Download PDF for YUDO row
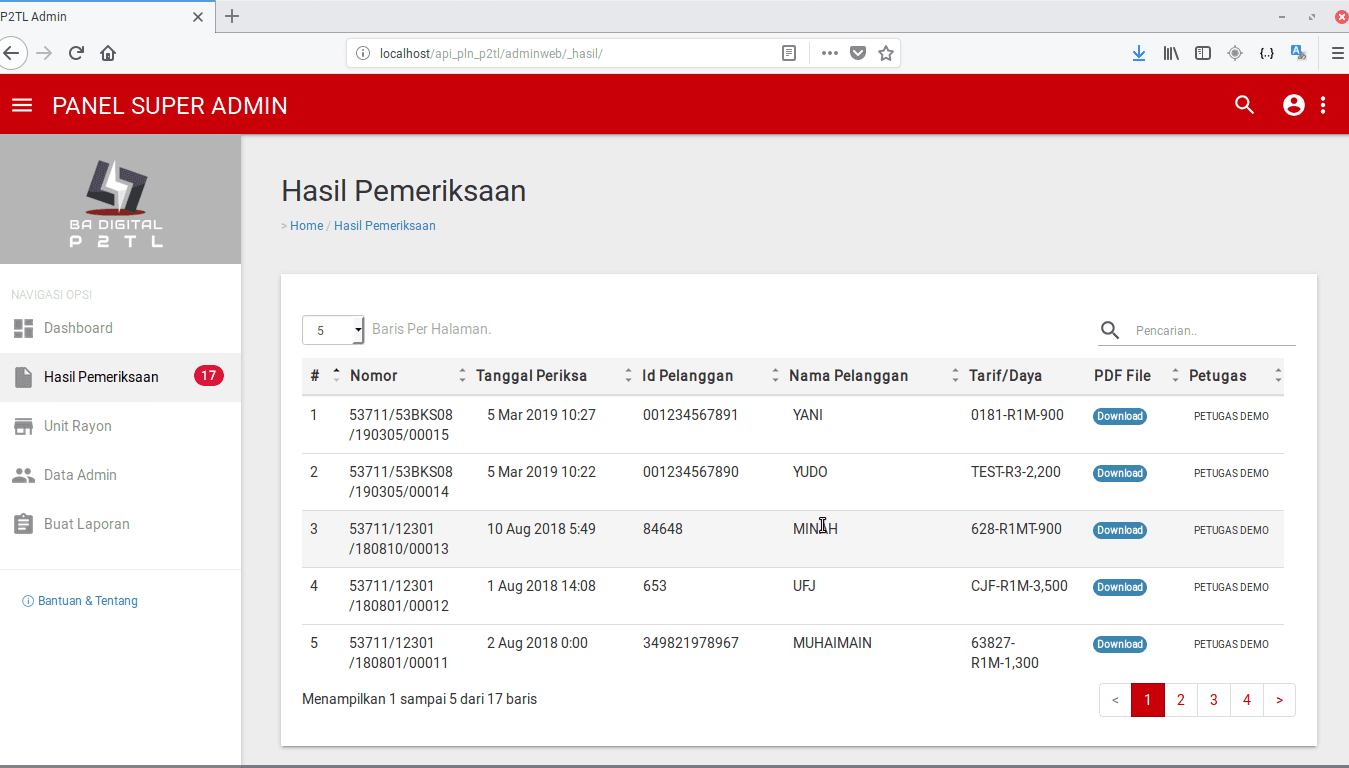The width and height of the screenshot is (1349, 768). point(1120,473)
